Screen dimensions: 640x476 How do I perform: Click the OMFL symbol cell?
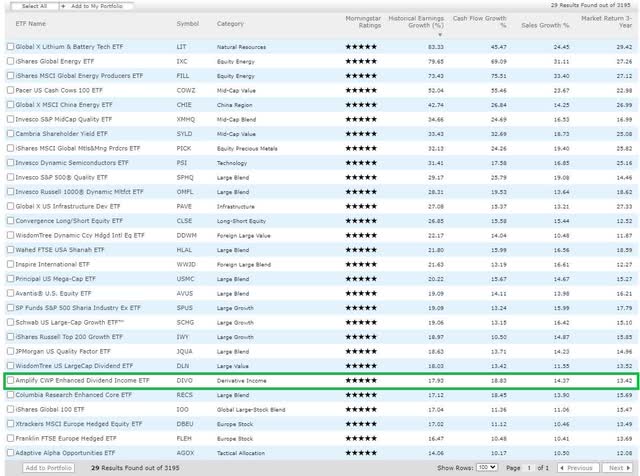tap(185, 191)
